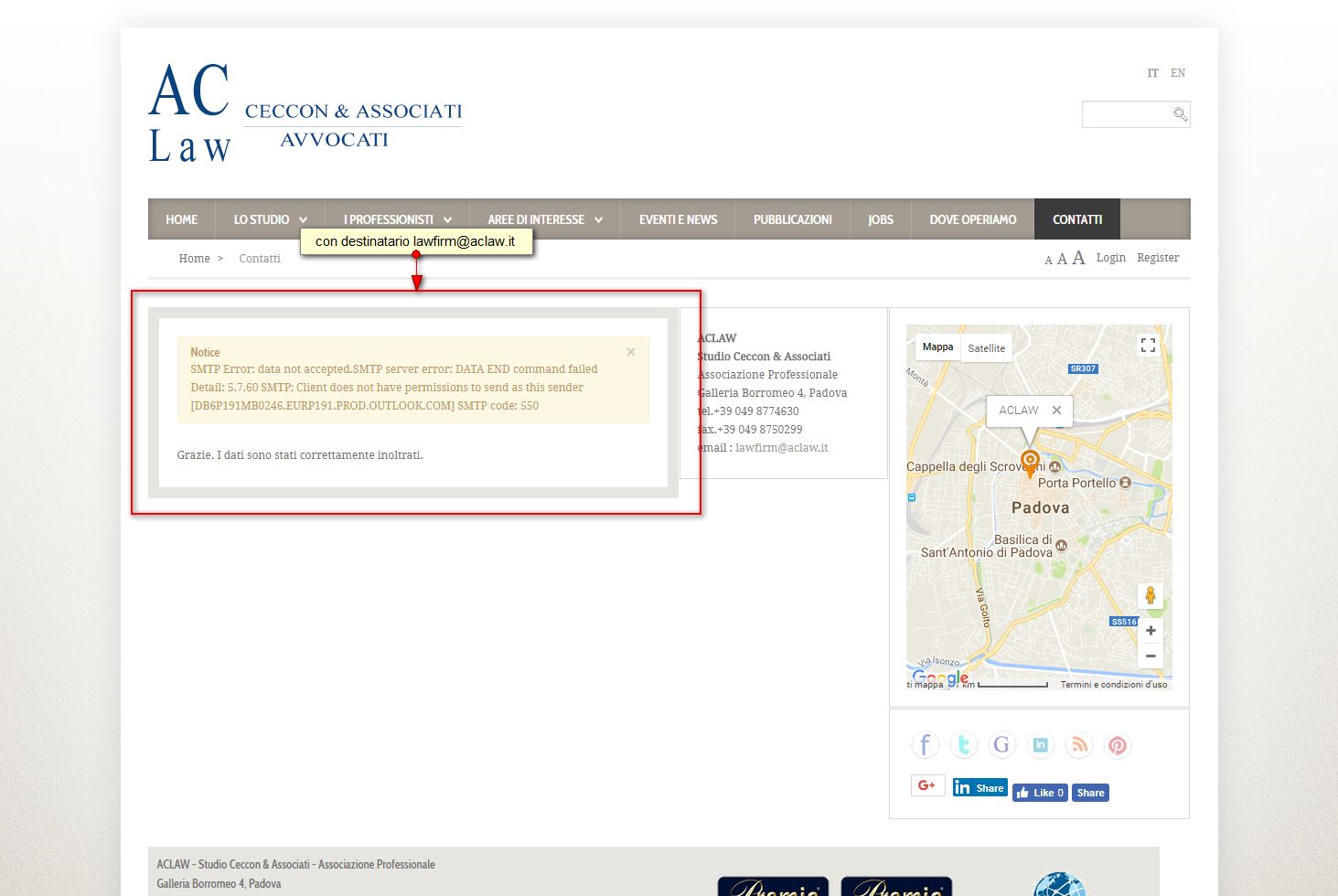Open the round LinkedIn social icon
This screenshot has height=896, width=1338.
tap(1040, 745)
